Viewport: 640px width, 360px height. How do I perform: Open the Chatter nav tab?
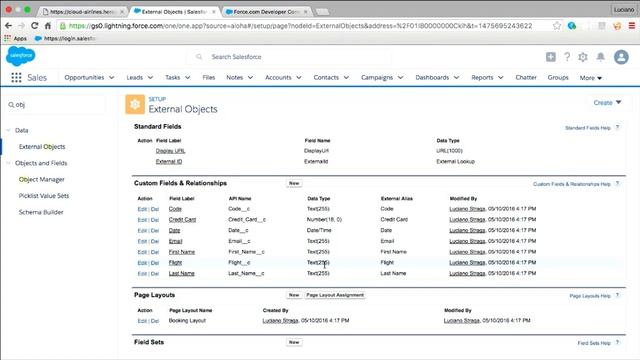[526, 78]
